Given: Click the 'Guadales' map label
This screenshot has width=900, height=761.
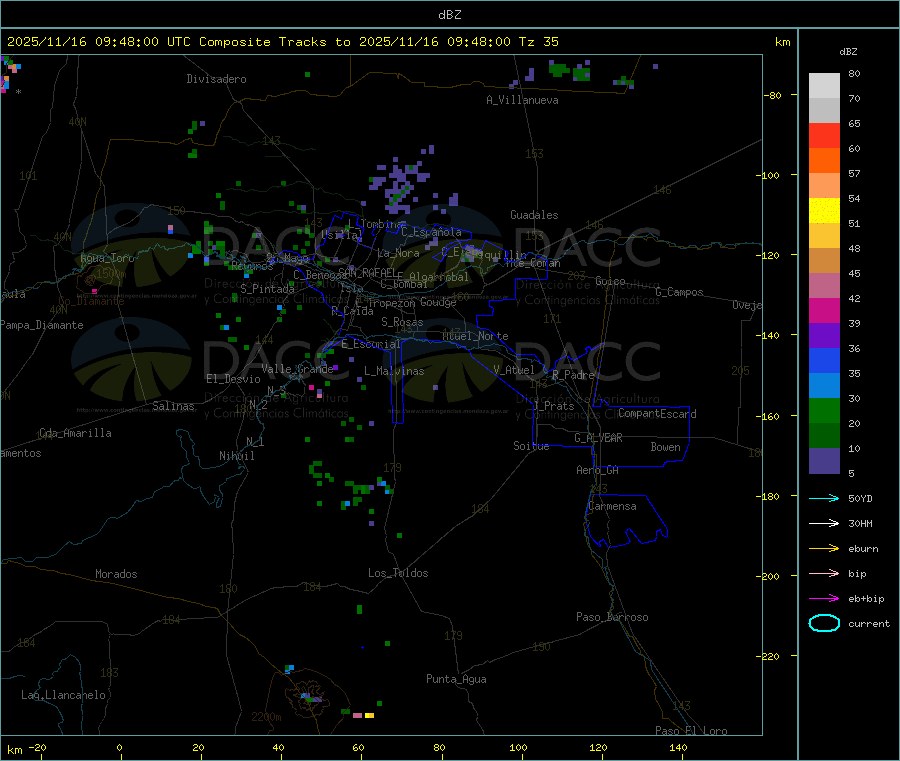Looking at the screenshot, I should 534,215.
